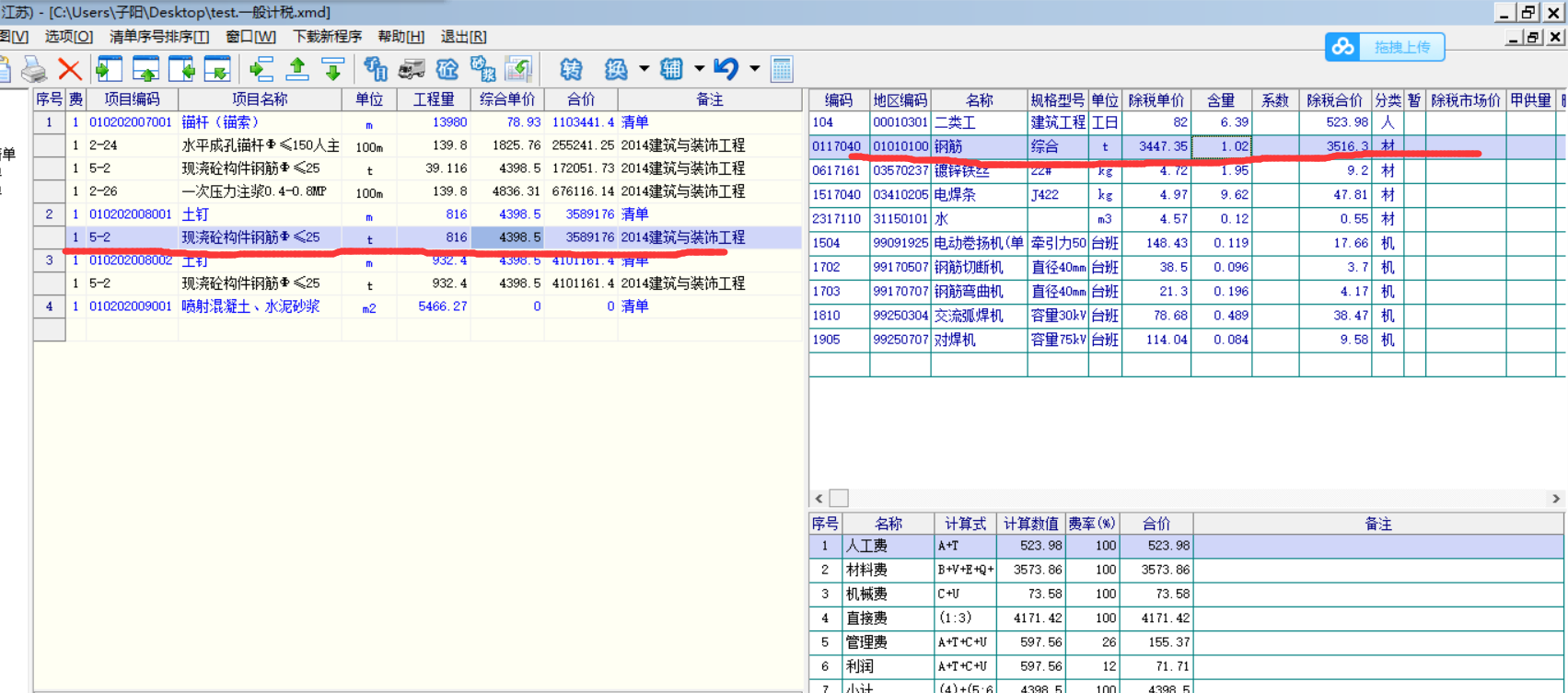Select the 镀锌铁丝 material row
This screenshot has width=1568, height=693.
1187,170
